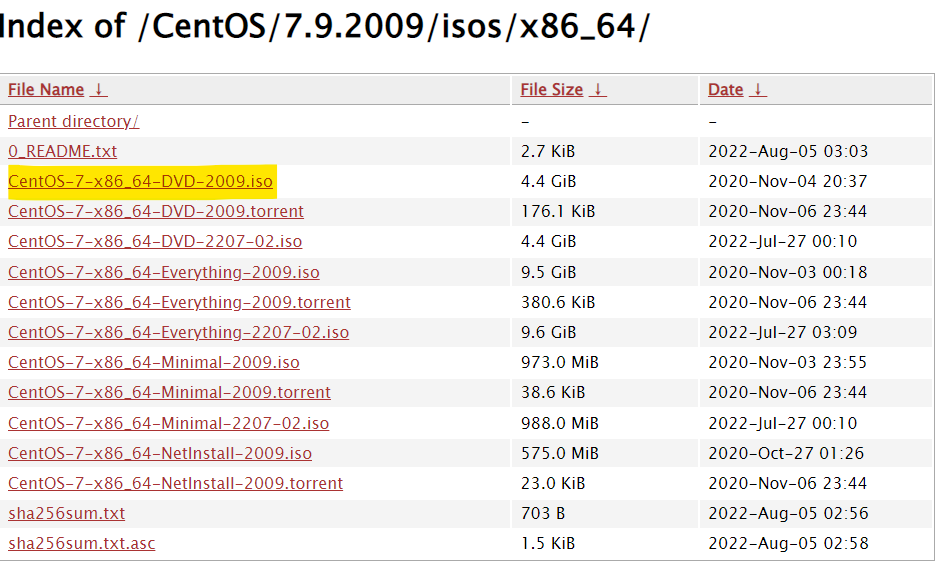The image size is (939, 580).
Task: Download CentOS-7-x86_64-Minimal-2009.torrent
Action: [169, 392]
